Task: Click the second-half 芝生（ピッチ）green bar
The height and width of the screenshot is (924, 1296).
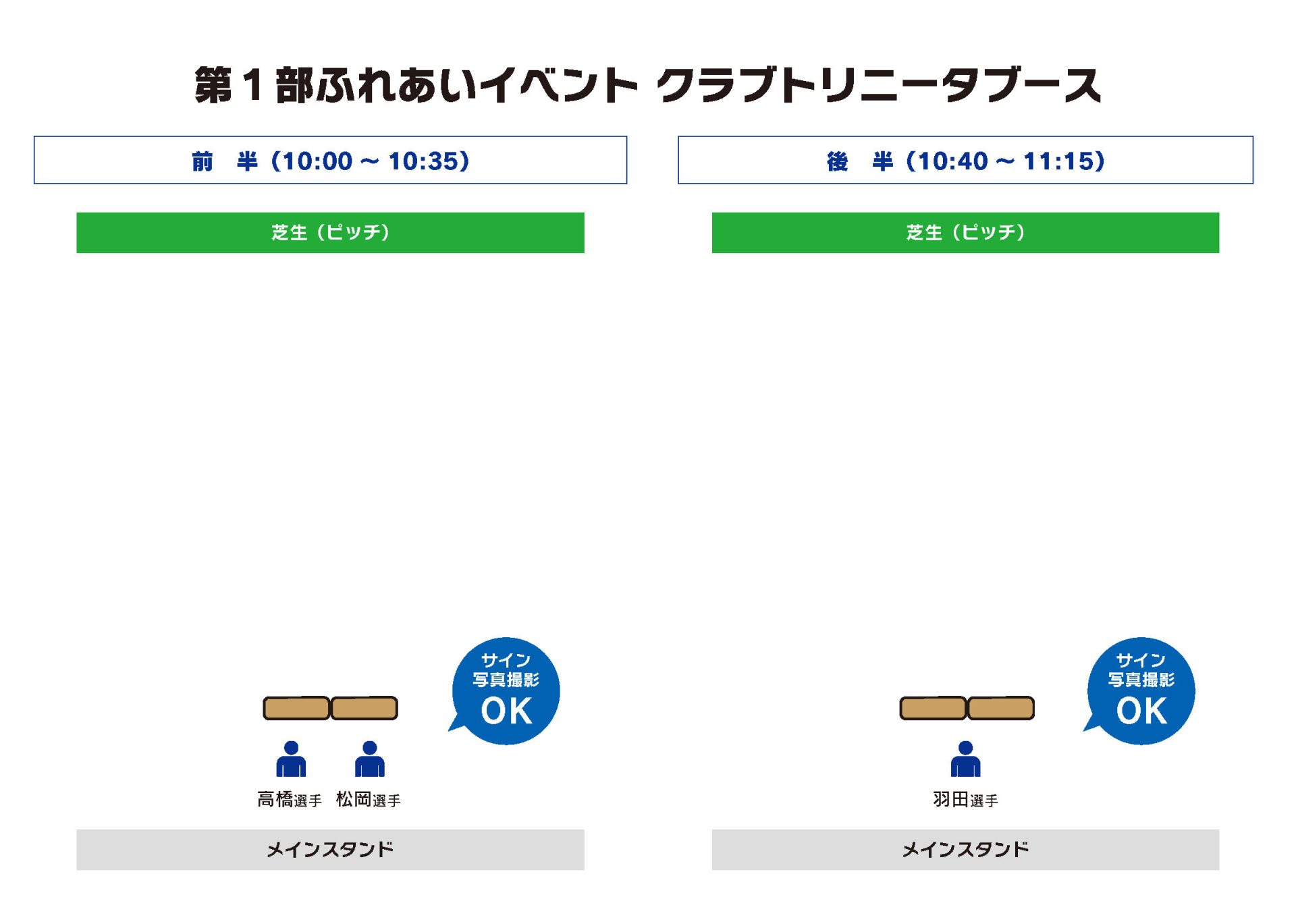Action: coord(965,233)
